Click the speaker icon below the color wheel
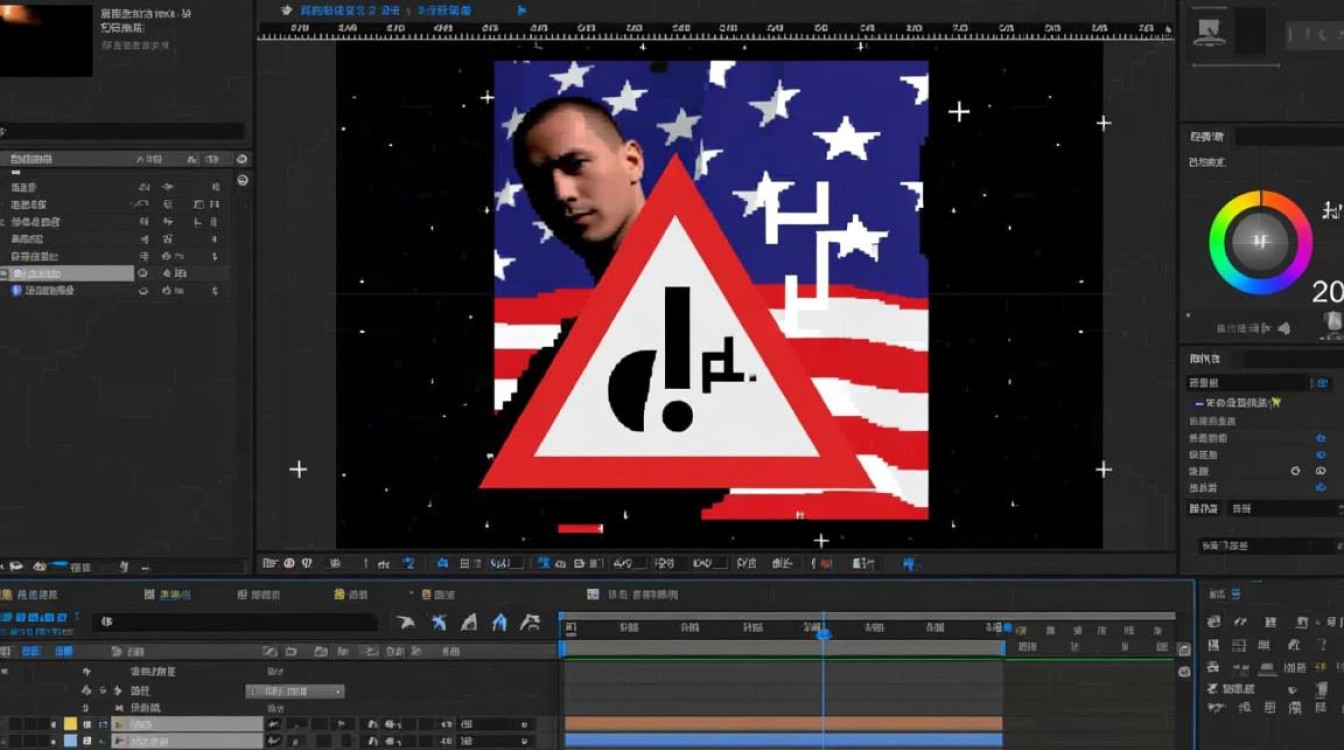 (1283, 328)
